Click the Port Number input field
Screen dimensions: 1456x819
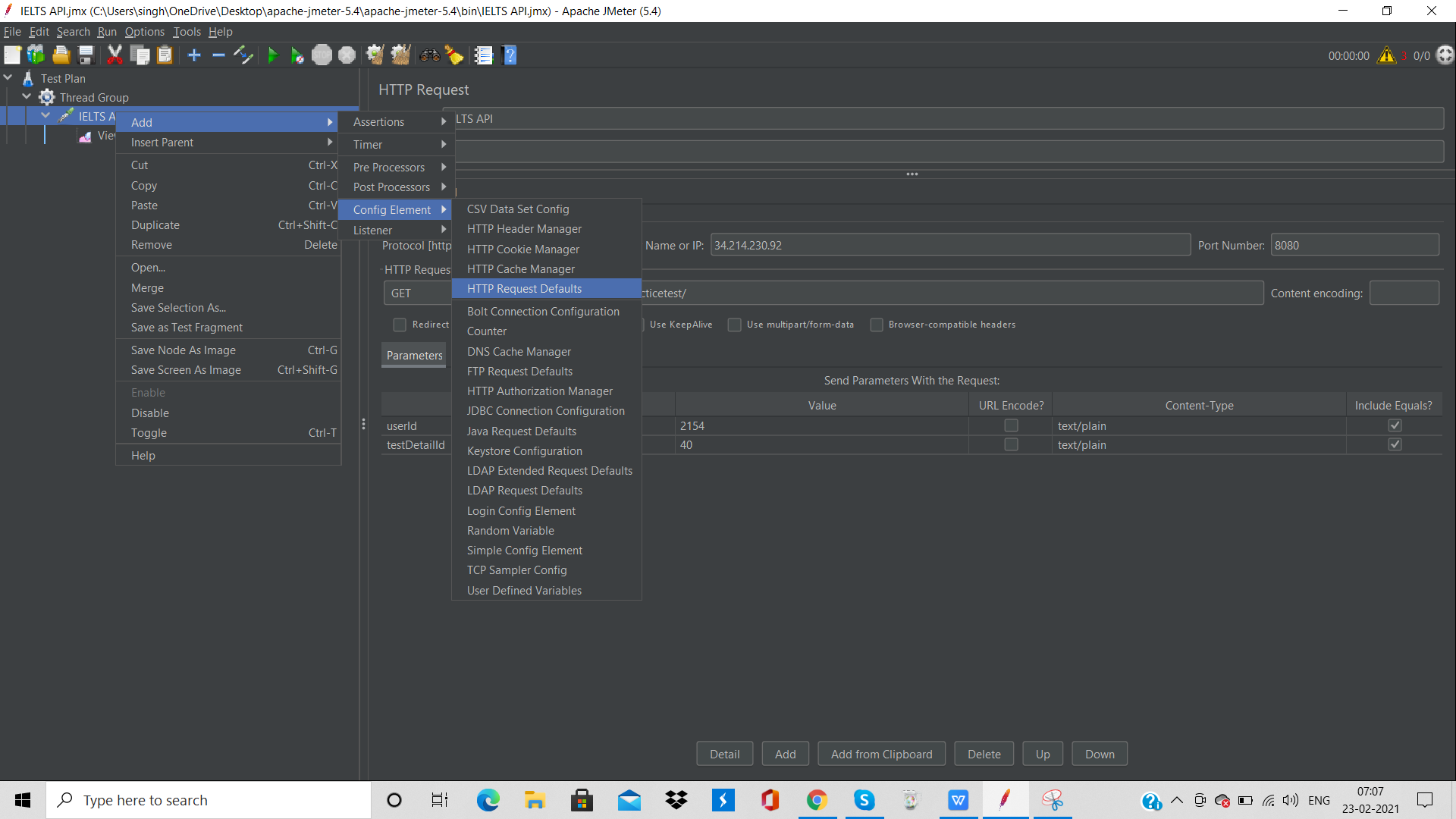click(1354, 246)
